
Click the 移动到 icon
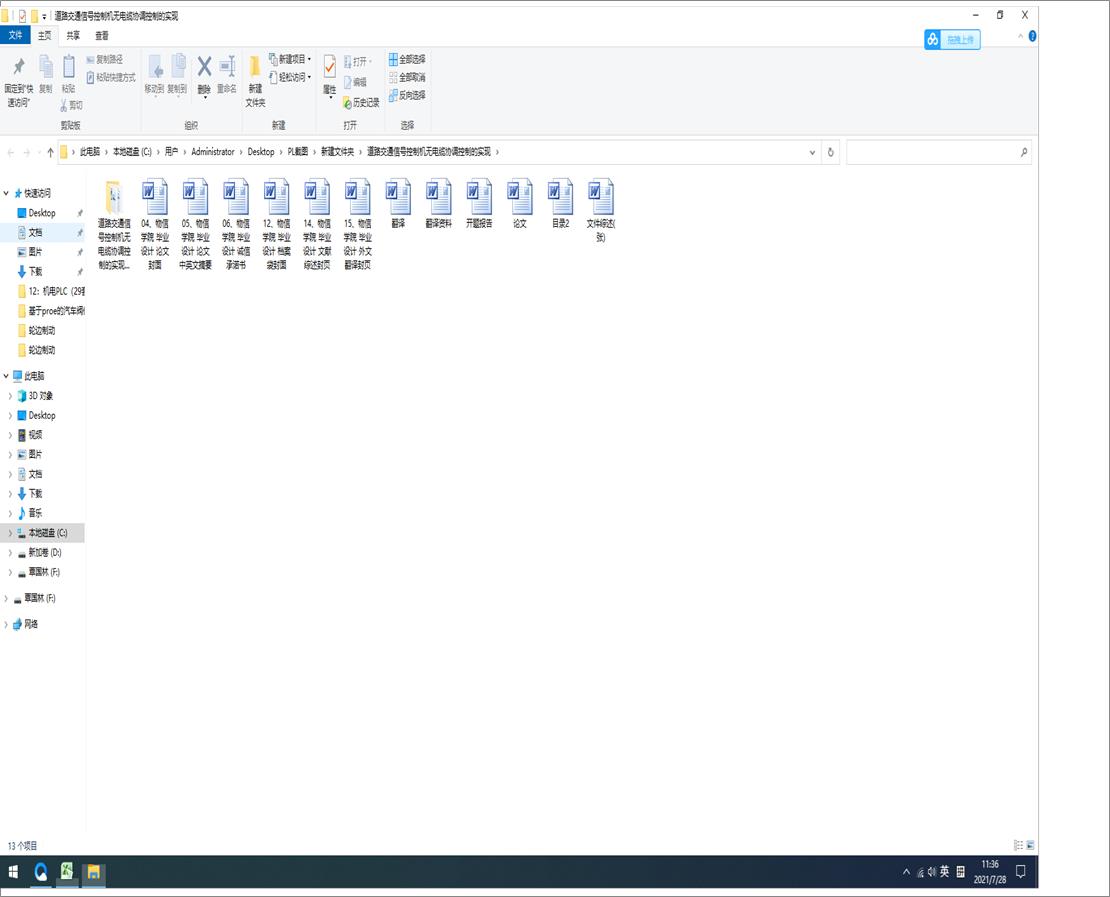click(x=155, y=67)
